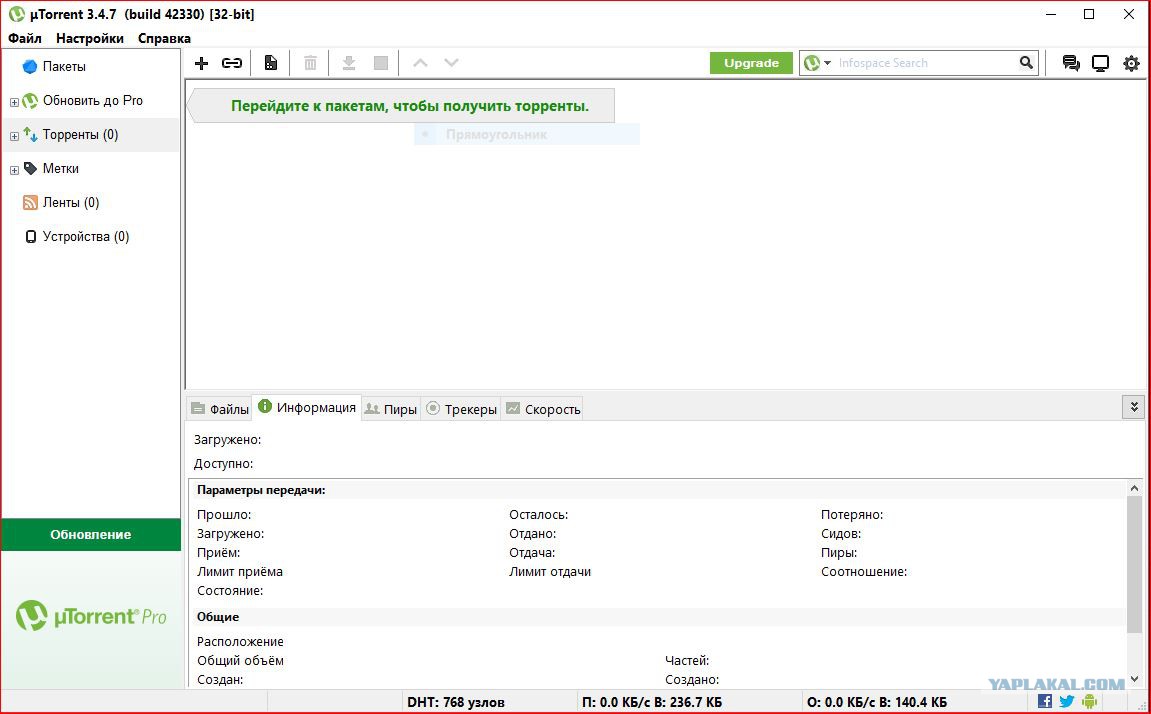The height and width of the screenshot is (714, 1151).
Task: Switch to the Трекеры tab
Action: 461,409
